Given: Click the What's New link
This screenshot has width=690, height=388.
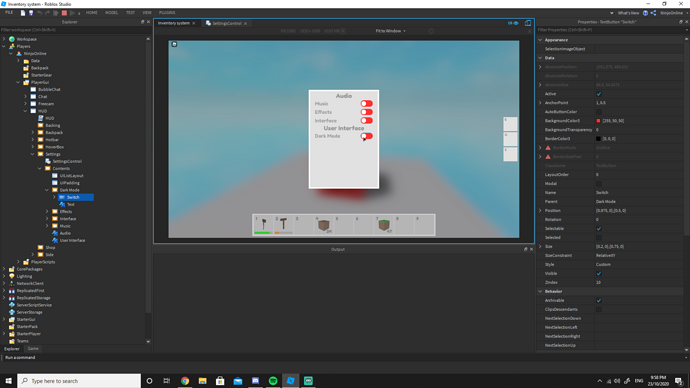Looking at the screenshot, I should pos(628,13).
